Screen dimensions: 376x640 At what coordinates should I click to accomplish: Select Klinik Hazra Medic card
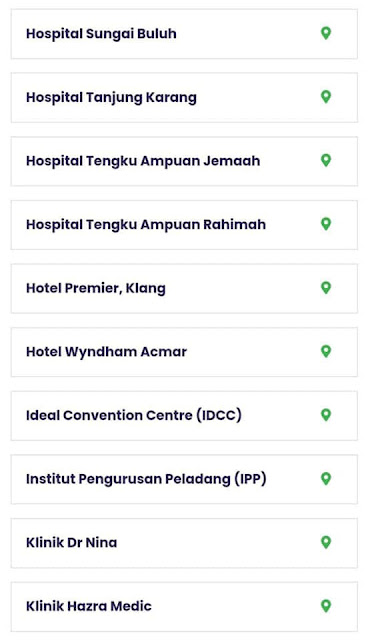click(184, 607)
